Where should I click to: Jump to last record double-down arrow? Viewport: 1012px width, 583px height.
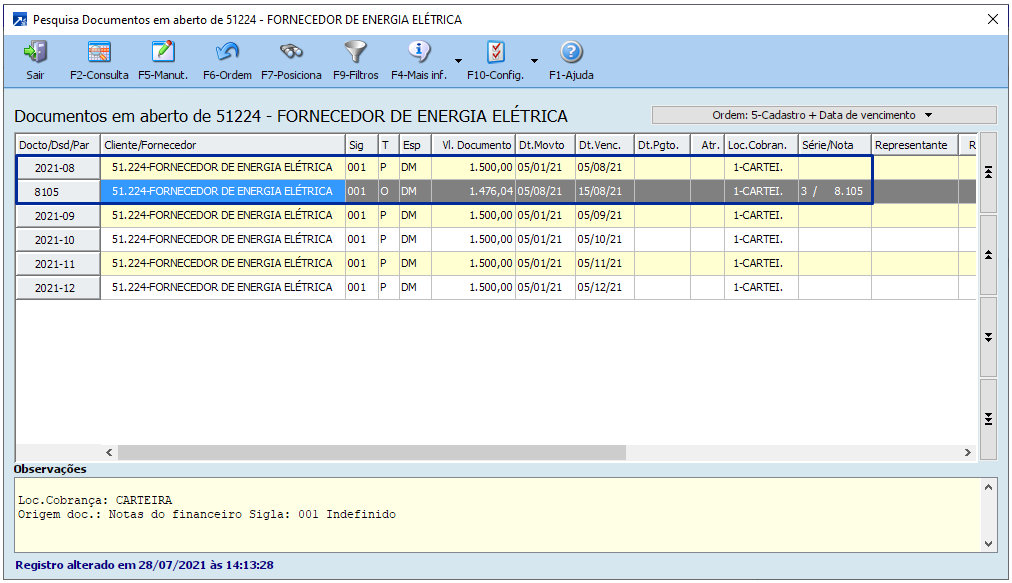click(988, 418)
